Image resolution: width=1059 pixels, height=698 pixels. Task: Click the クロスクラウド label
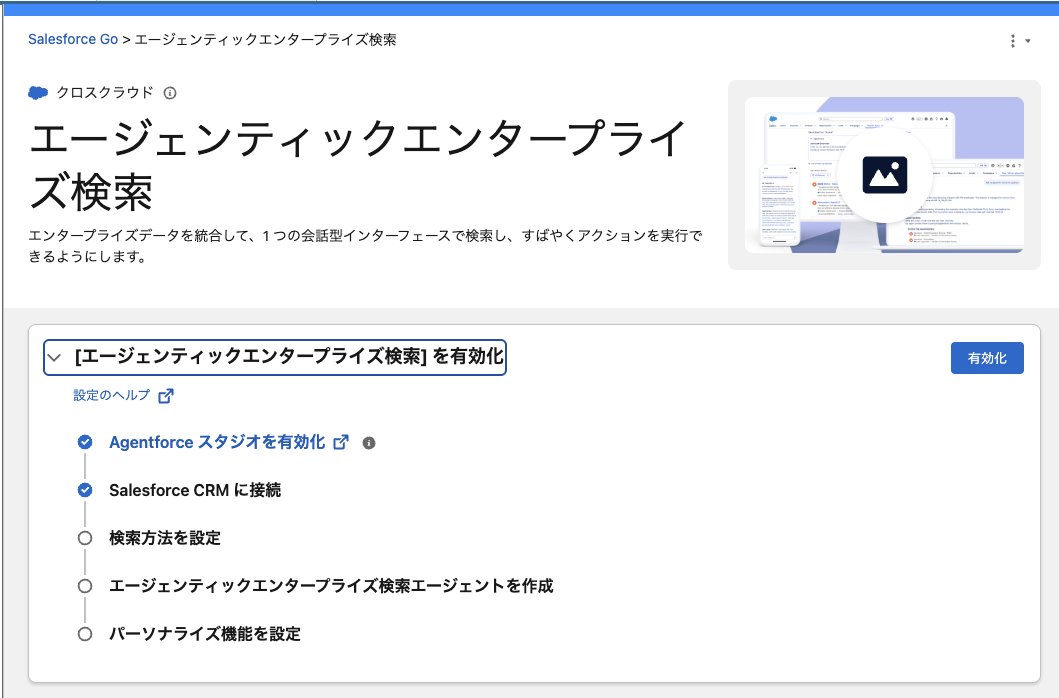(105, 93)
